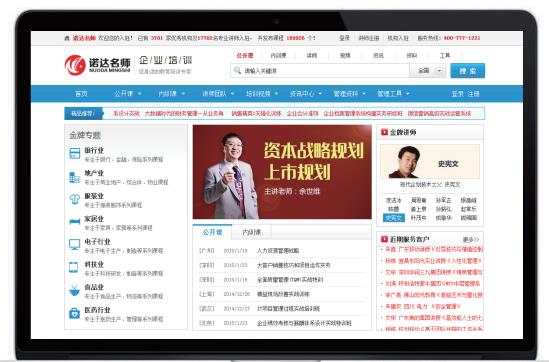Screen dimensions: 549x362
Task: Click 诺达名师 red text in top strip
Action: point(84,38)
